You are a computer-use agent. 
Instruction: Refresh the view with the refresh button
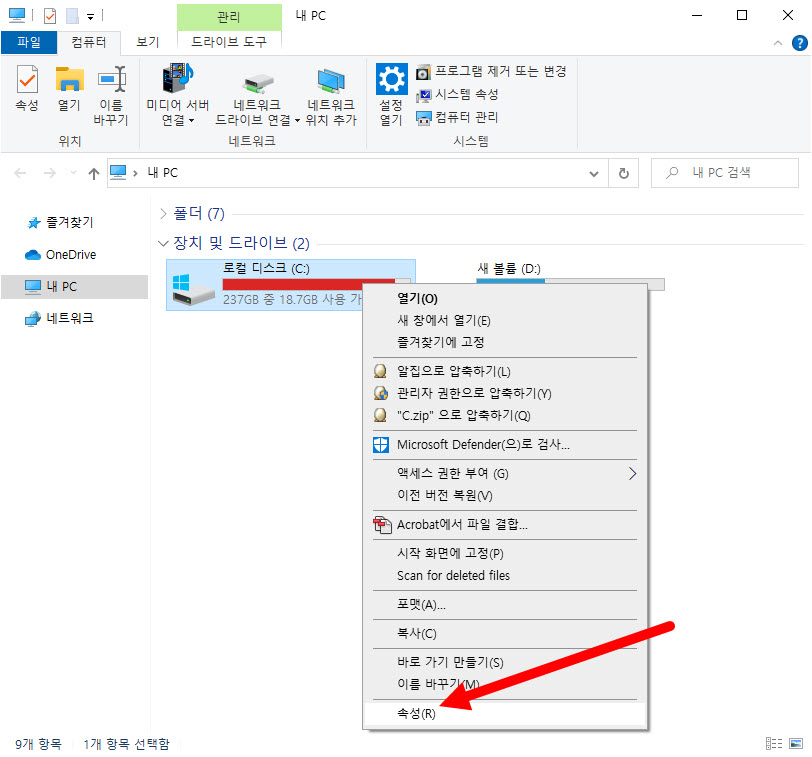[x=624, y=172]
